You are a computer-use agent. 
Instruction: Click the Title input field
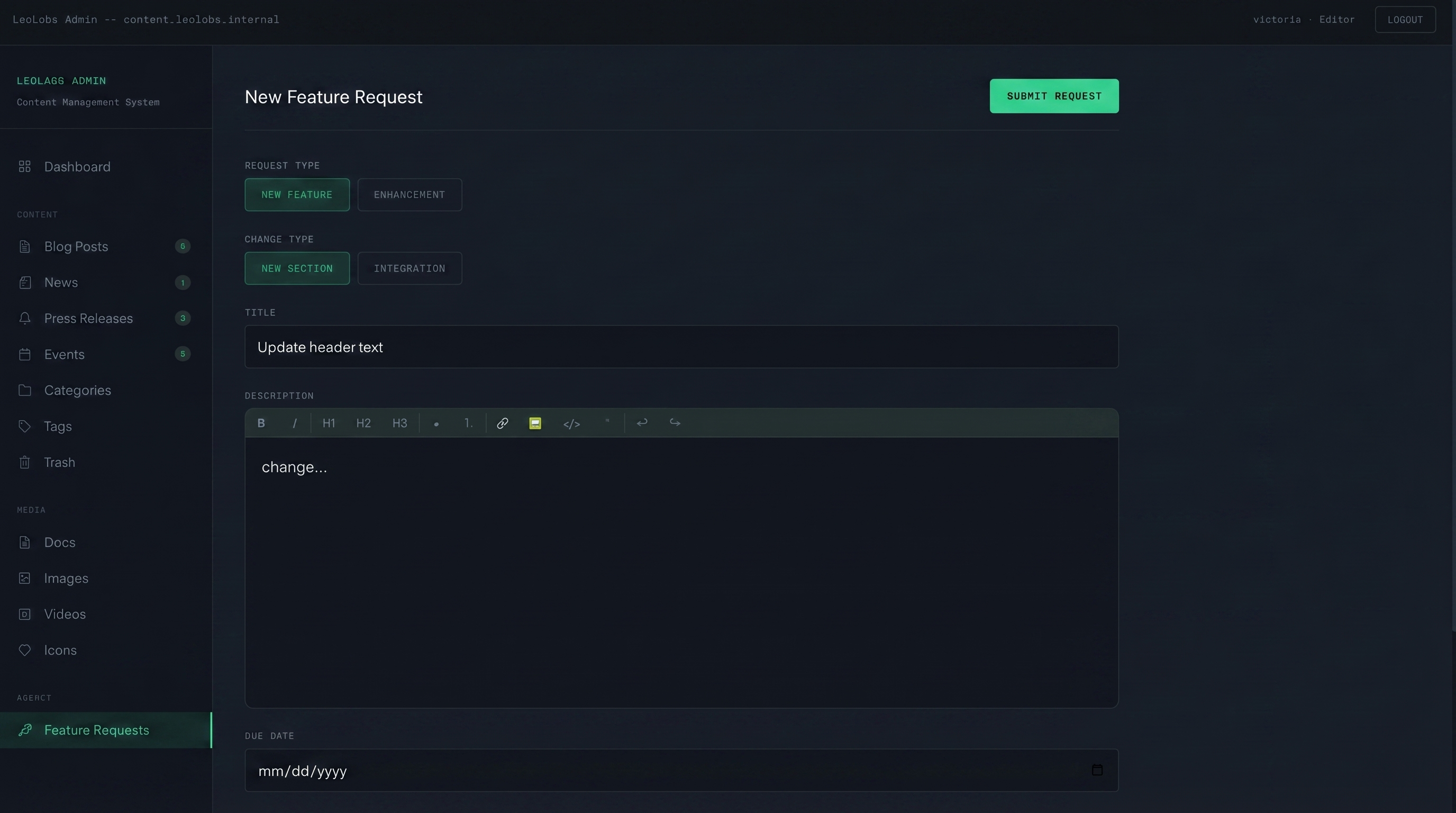(681, 347)
